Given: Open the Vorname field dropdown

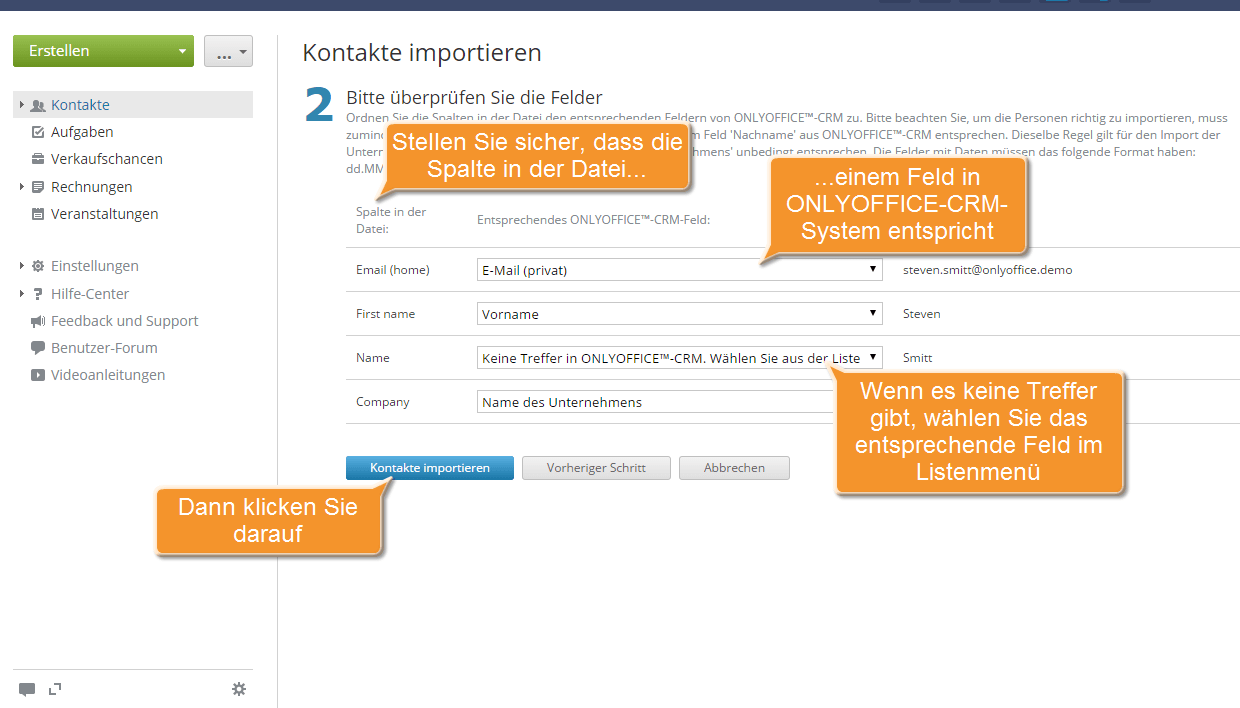Looking at the screenshot, I should pyautogui.click(x=680, y=314).
